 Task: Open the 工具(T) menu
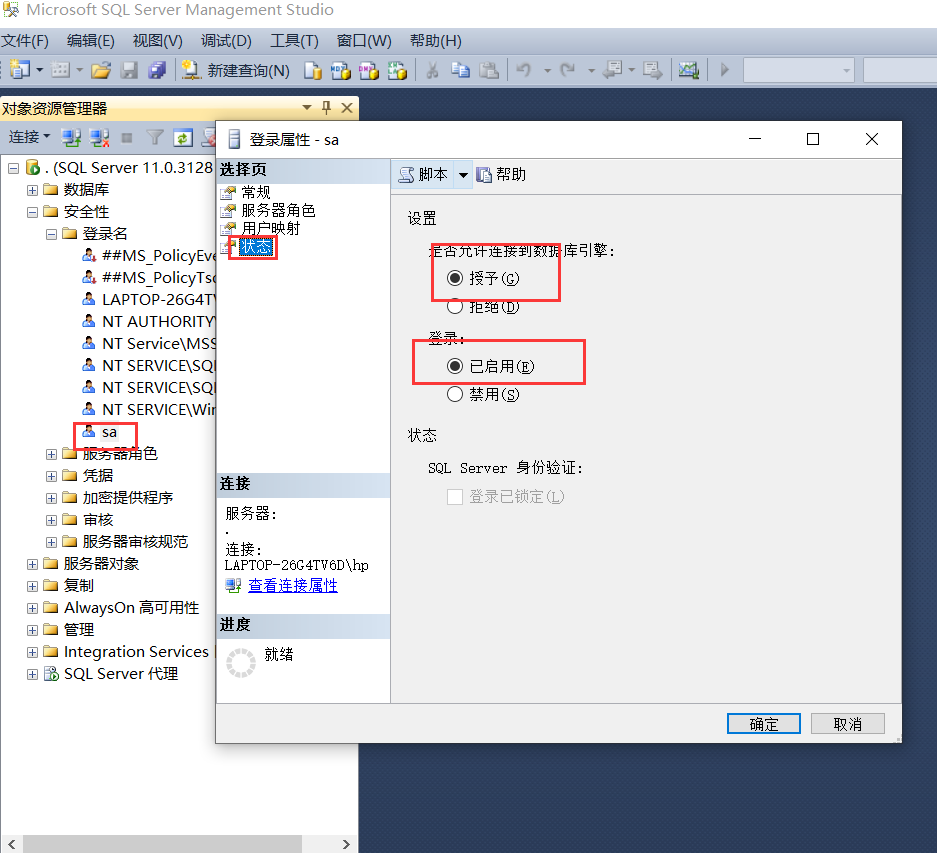point(295,41)
